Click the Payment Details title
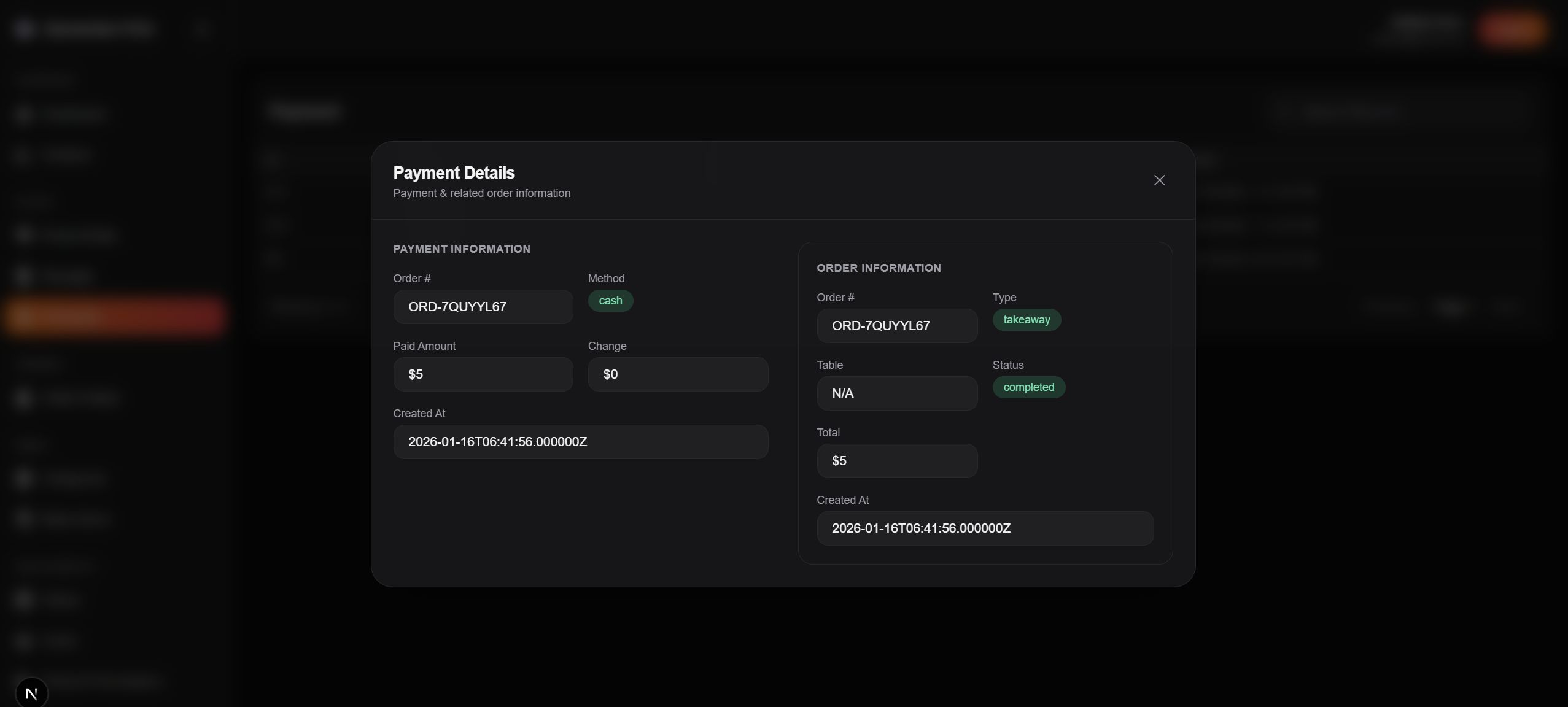 [x=454, y=173]
